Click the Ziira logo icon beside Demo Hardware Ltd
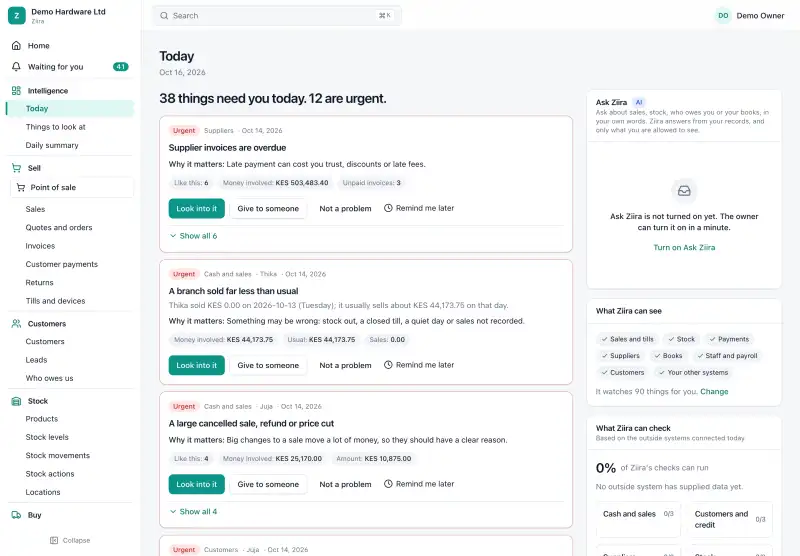Screen dimensions: 800x556 click(x=16, y=16)
